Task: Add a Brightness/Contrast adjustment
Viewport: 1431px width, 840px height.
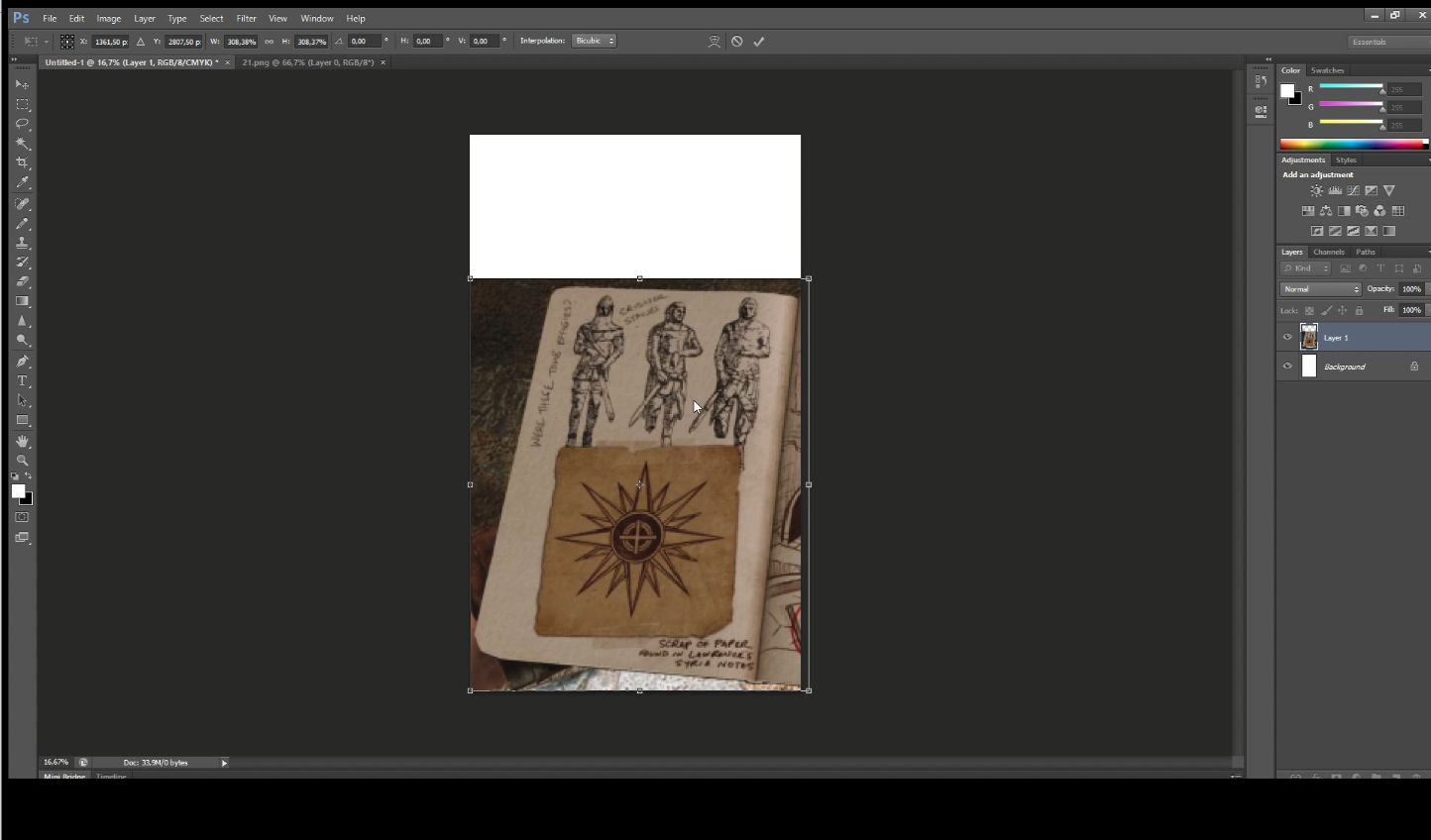Action: click(x=1317, y=190)
